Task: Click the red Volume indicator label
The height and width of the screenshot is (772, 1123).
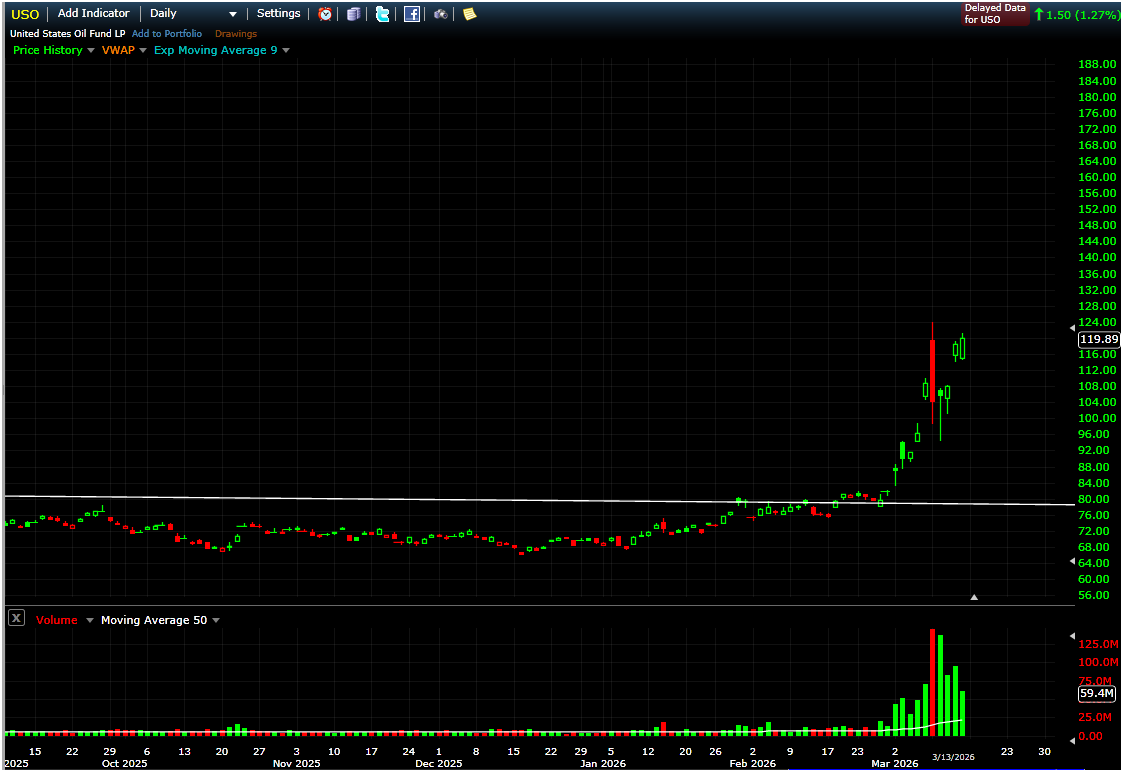Action: 57,620
